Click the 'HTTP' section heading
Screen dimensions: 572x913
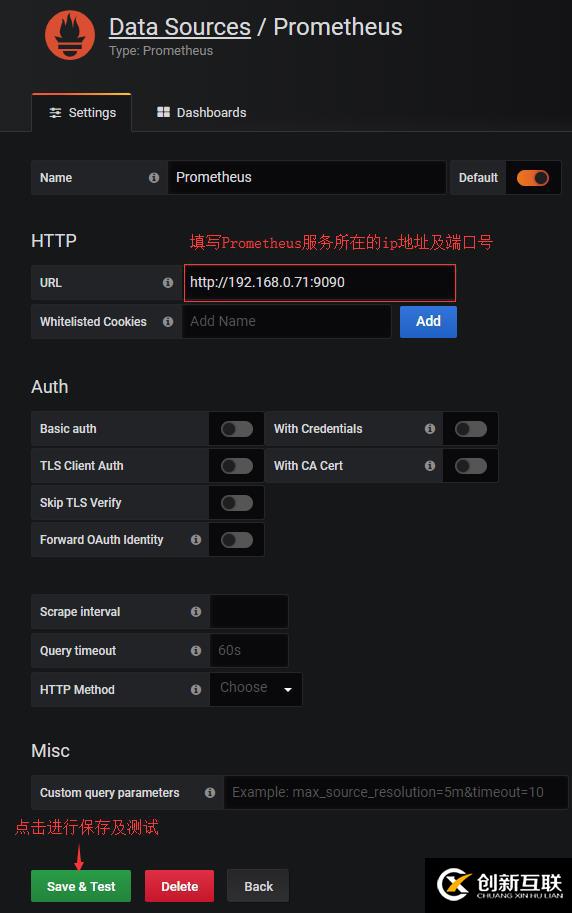click(x=54, y=240)
